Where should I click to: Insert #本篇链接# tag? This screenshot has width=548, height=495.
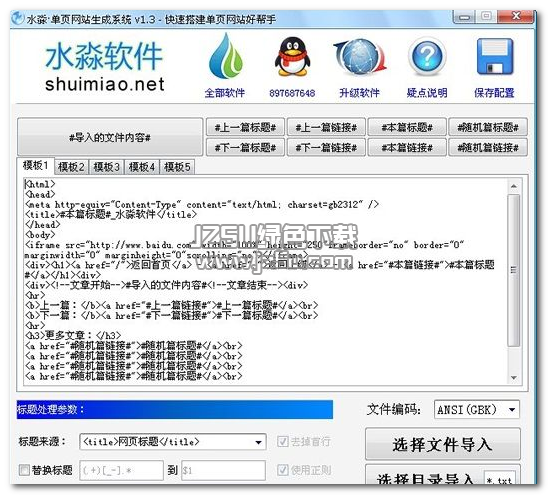407,148
